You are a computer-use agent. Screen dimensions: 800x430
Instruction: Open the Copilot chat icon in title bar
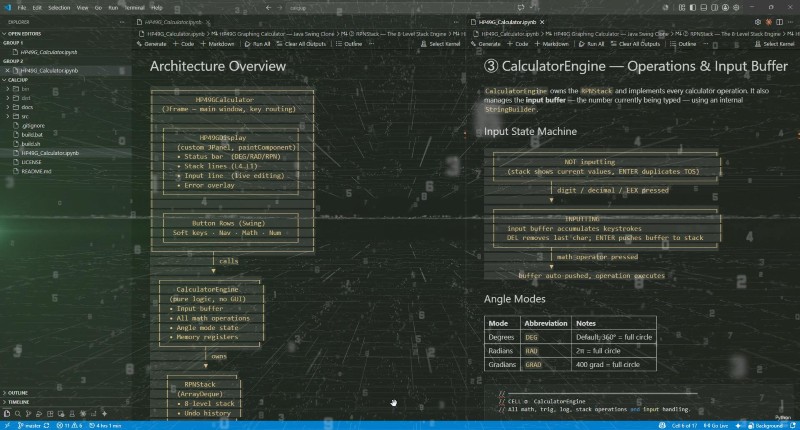(521, 8)
